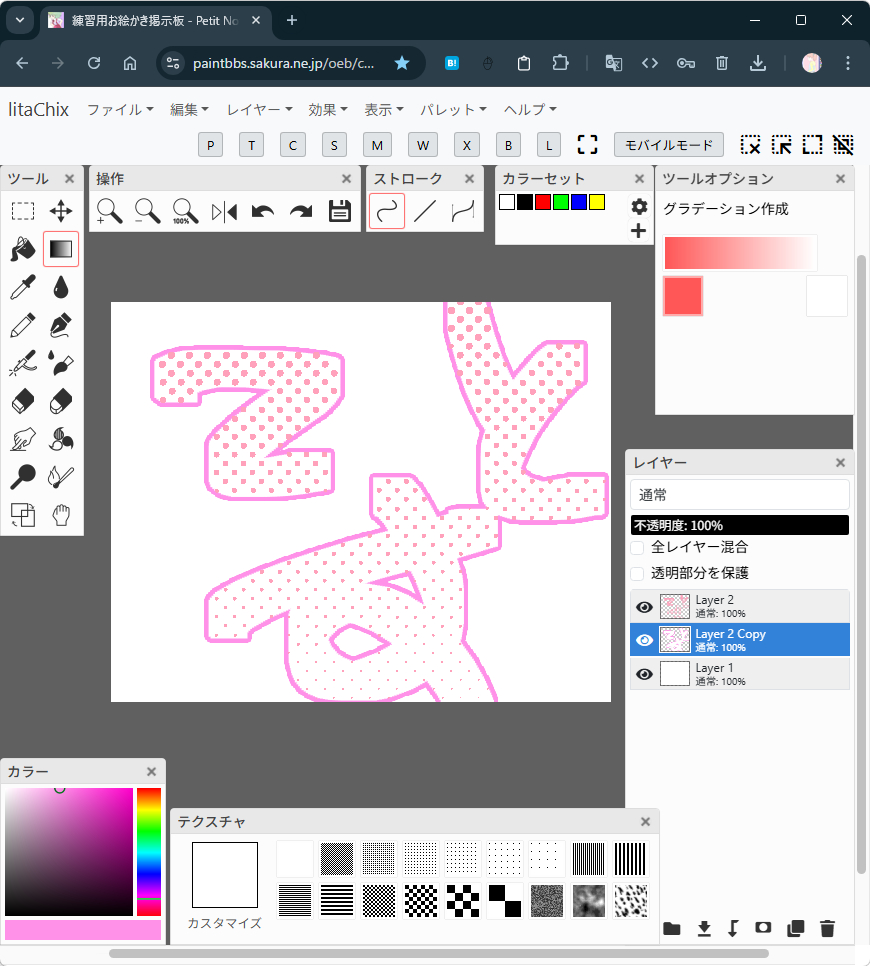
Task: Expand the レイヤー menu
Action: [x=259, y=109]
